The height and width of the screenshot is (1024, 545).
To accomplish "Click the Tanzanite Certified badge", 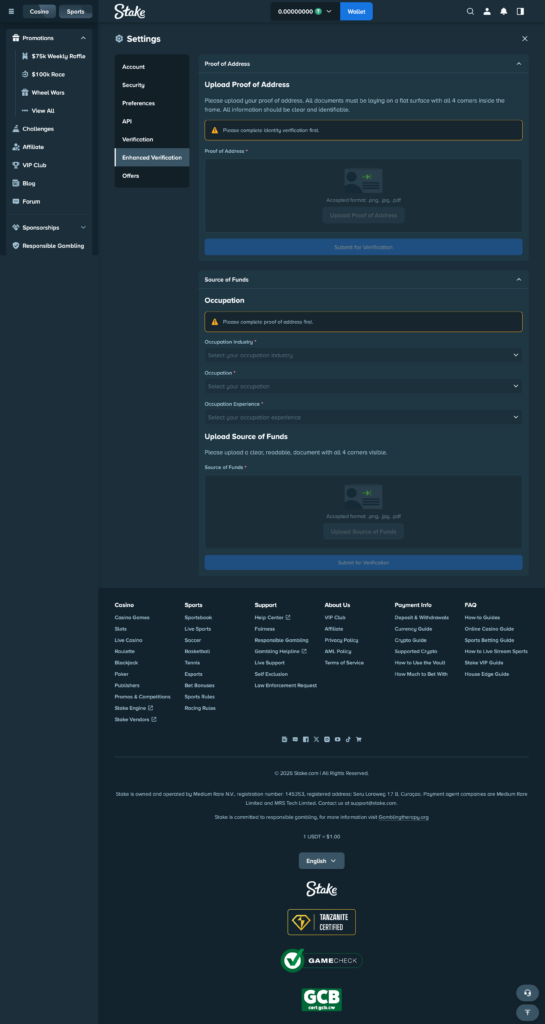I will point(322,922).
